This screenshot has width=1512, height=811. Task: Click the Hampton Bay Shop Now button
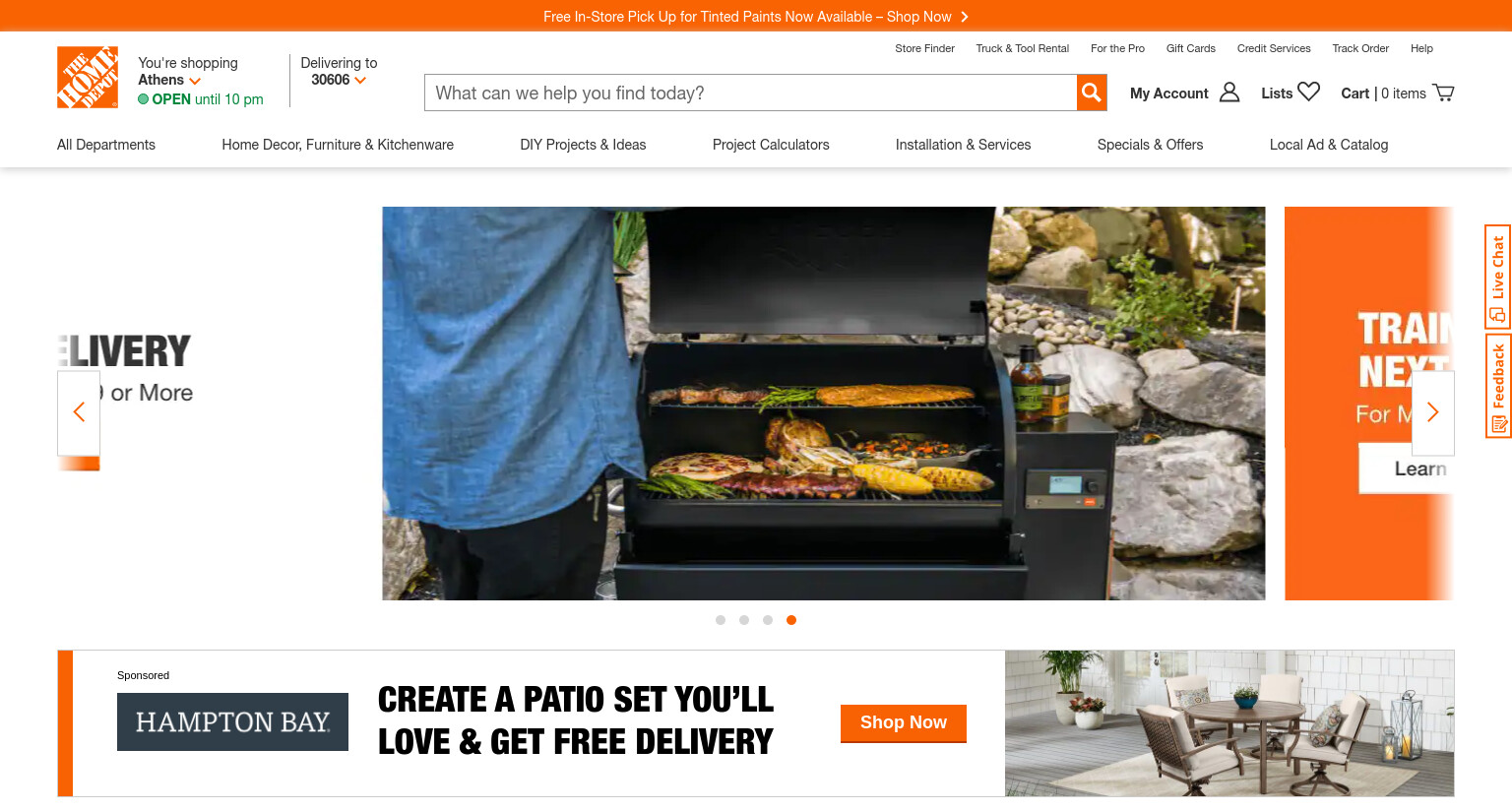pyautogui.click(x=904, y=723)
